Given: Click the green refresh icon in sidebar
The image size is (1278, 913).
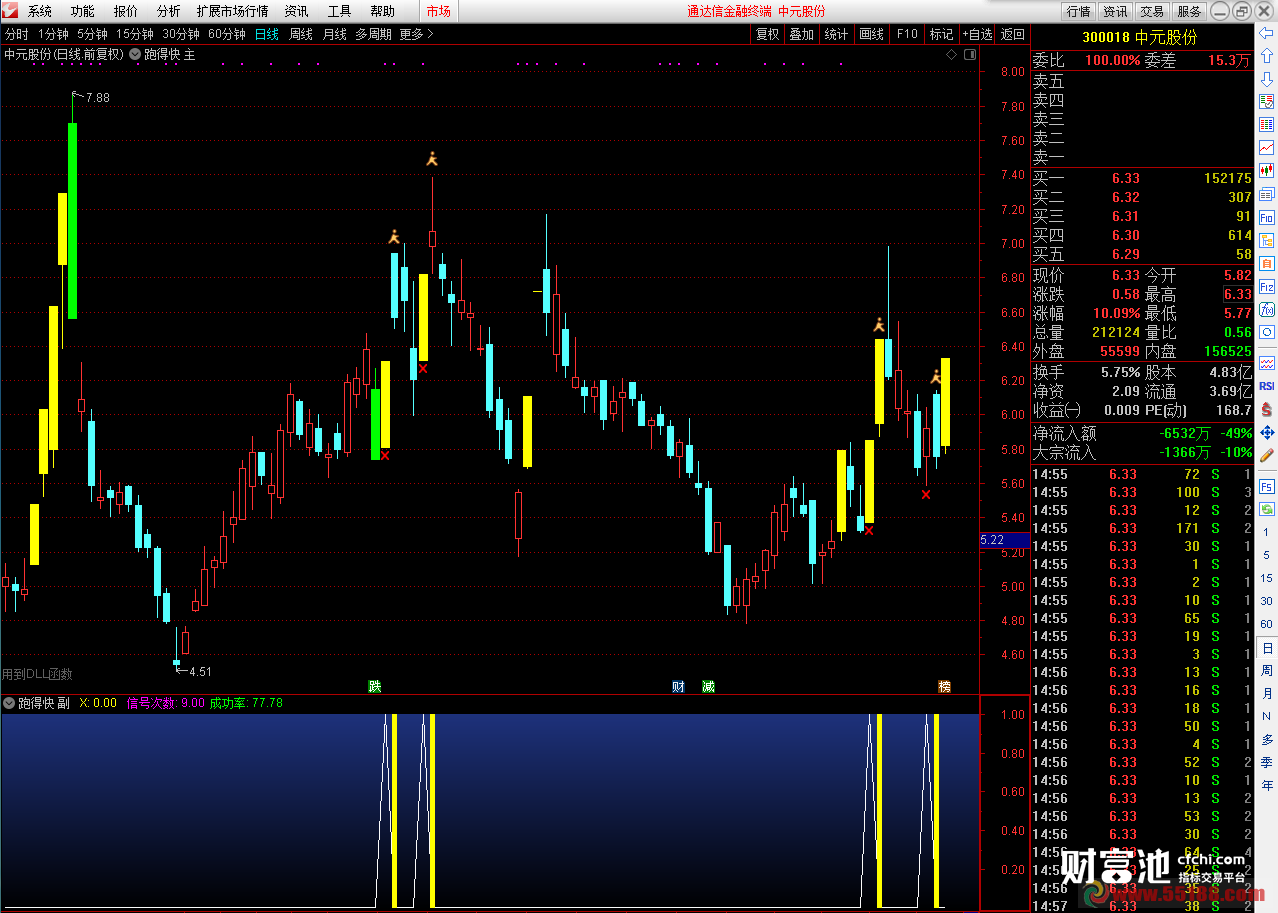Looking at the screenshot, I should (x=1266, y=508).
